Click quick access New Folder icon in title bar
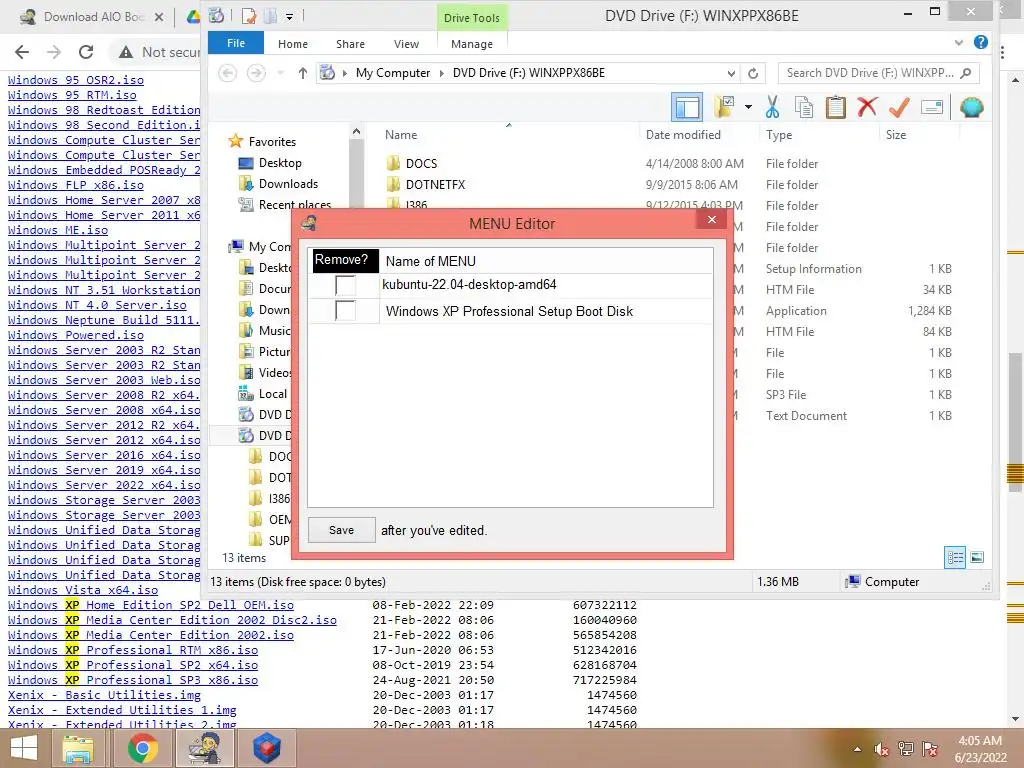The height and width of the screenshot is (768, 1024). 270,16
